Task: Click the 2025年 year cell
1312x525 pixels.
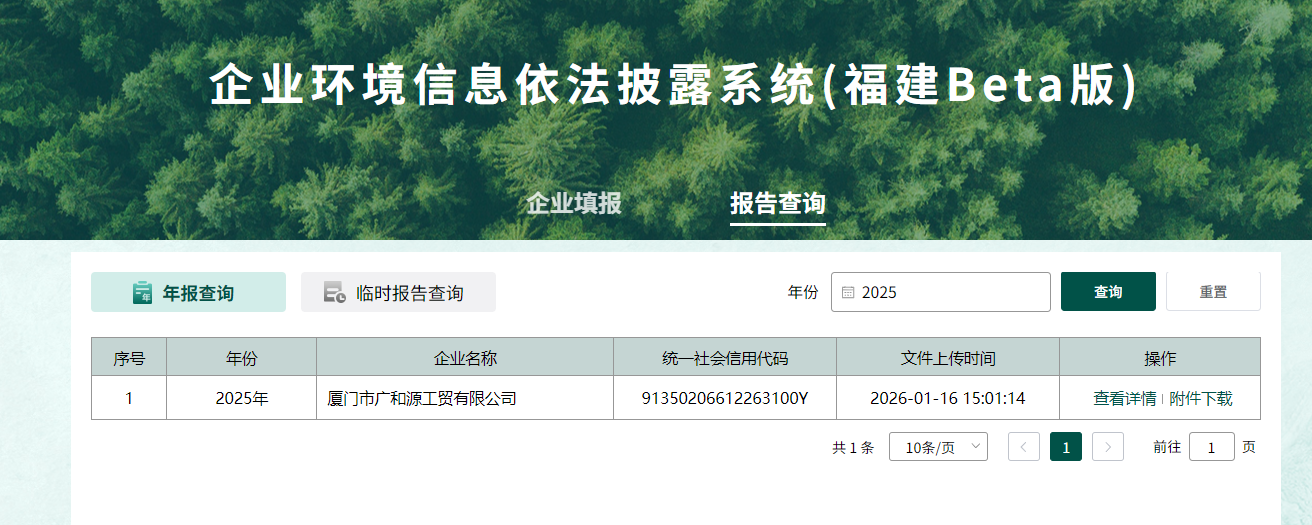Action: [x=242, y=398]
